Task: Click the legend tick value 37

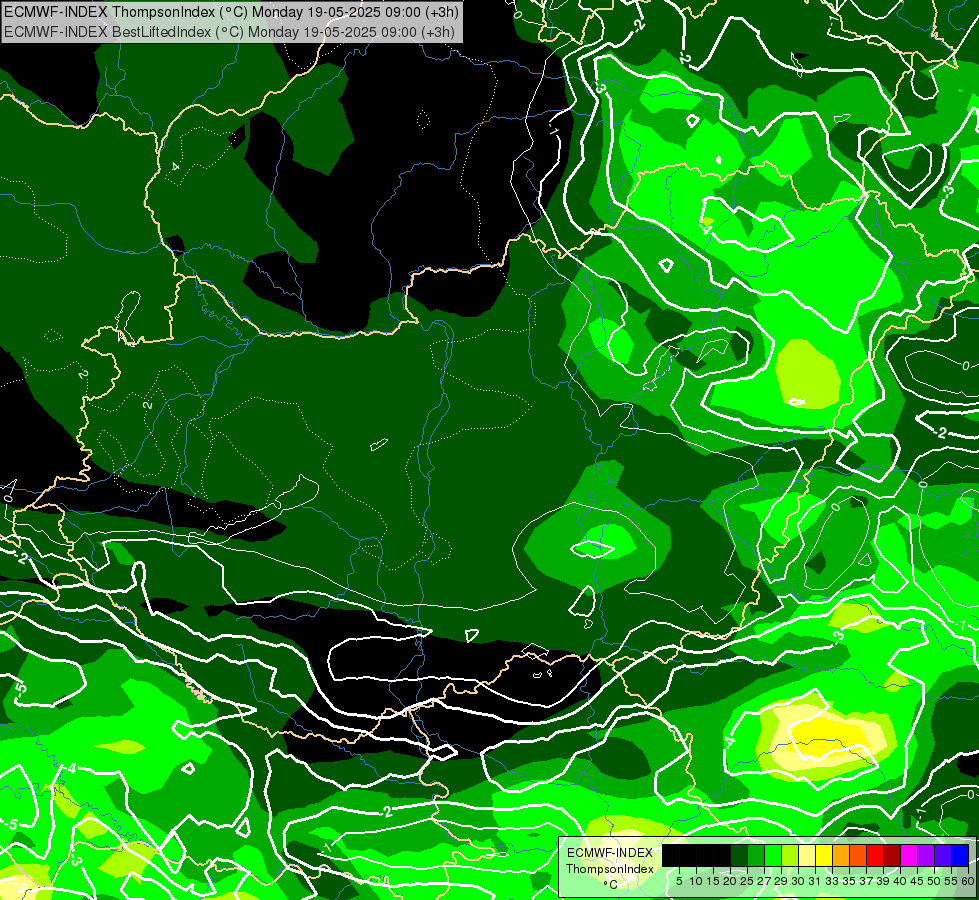Action: pyautogui.click(x=866, y=881)
